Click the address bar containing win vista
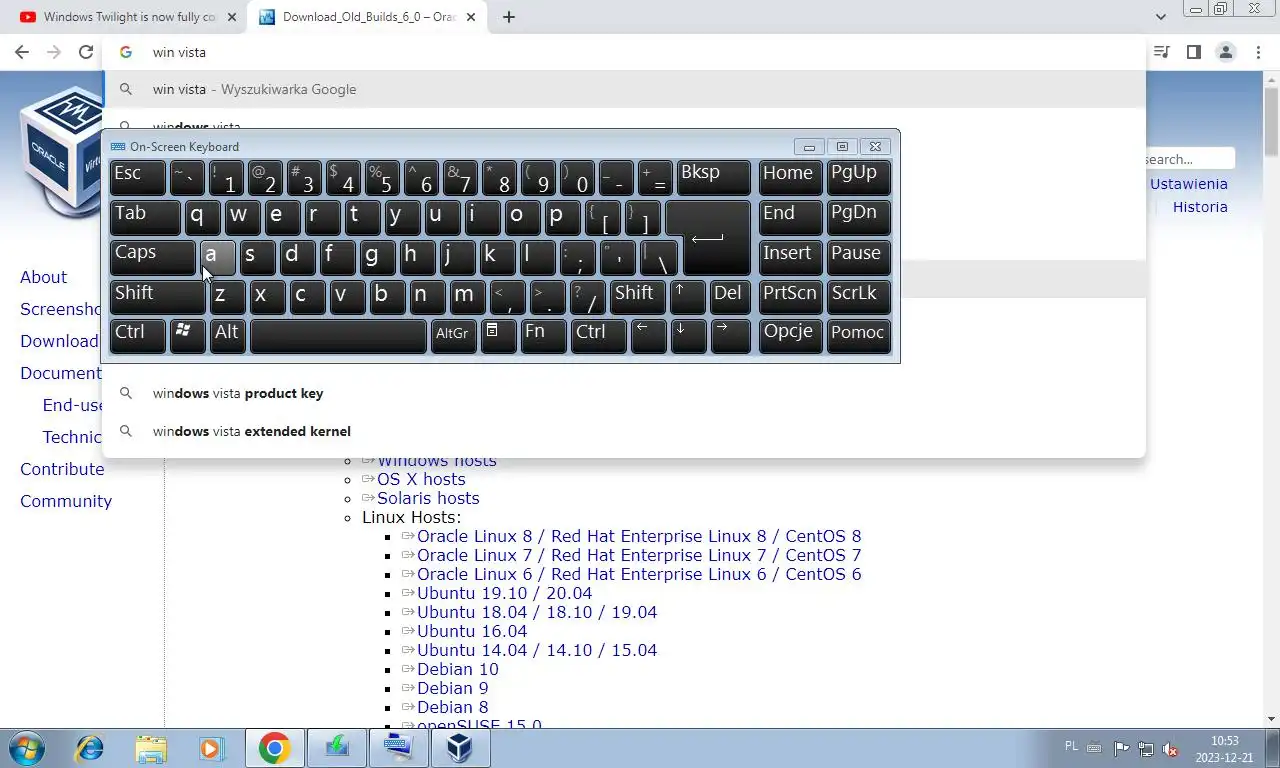Screen dimensions: 1280x768 [x=624, y=52]
